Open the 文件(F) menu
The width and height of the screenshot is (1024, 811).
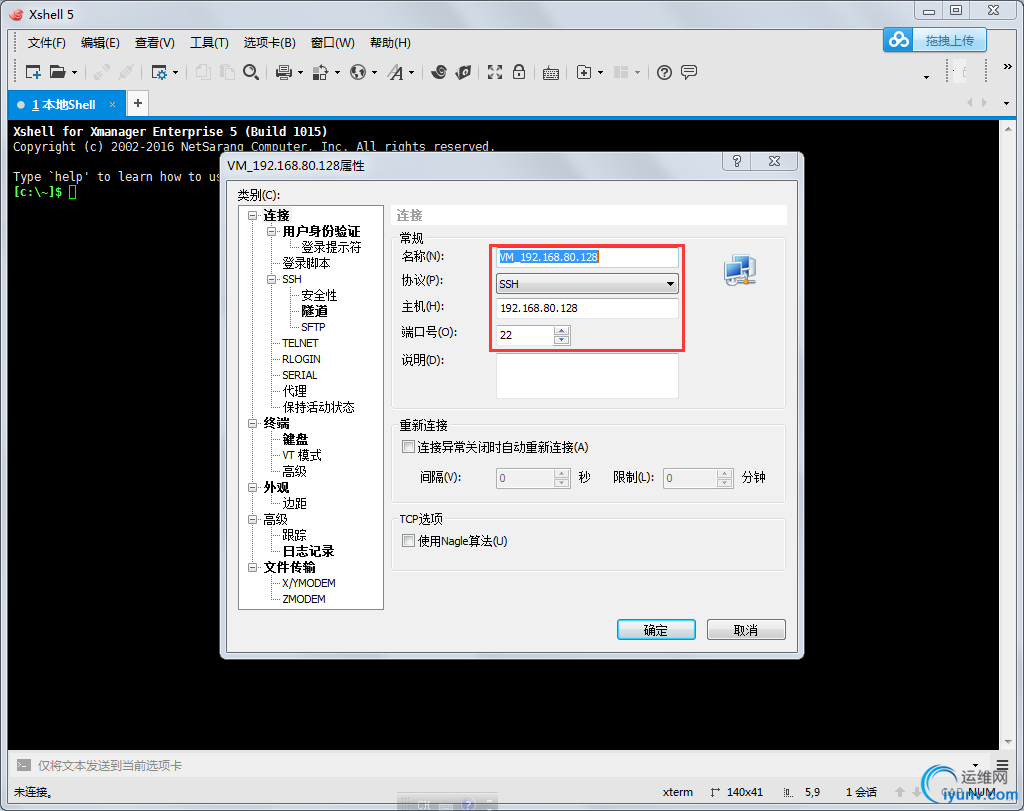click(46, 42)
